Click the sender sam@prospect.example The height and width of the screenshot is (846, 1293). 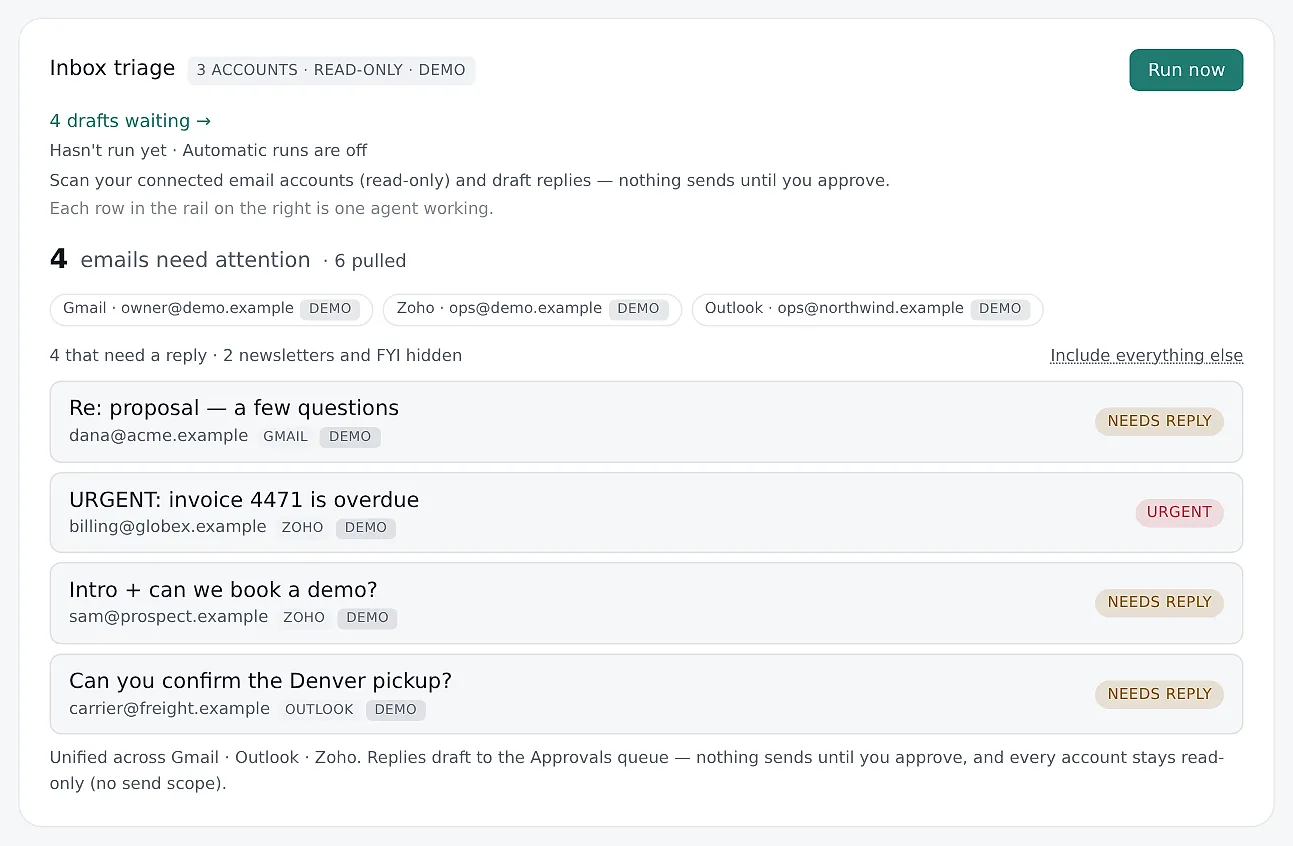tap(168, 617)
